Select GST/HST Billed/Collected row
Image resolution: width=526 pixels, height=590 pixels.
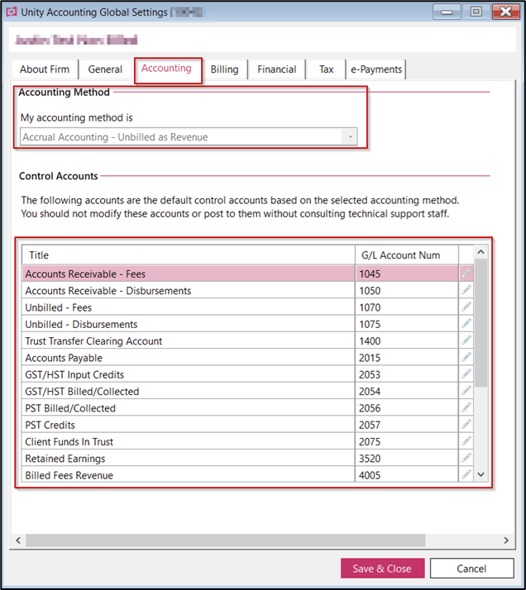[x=248, y=391]
